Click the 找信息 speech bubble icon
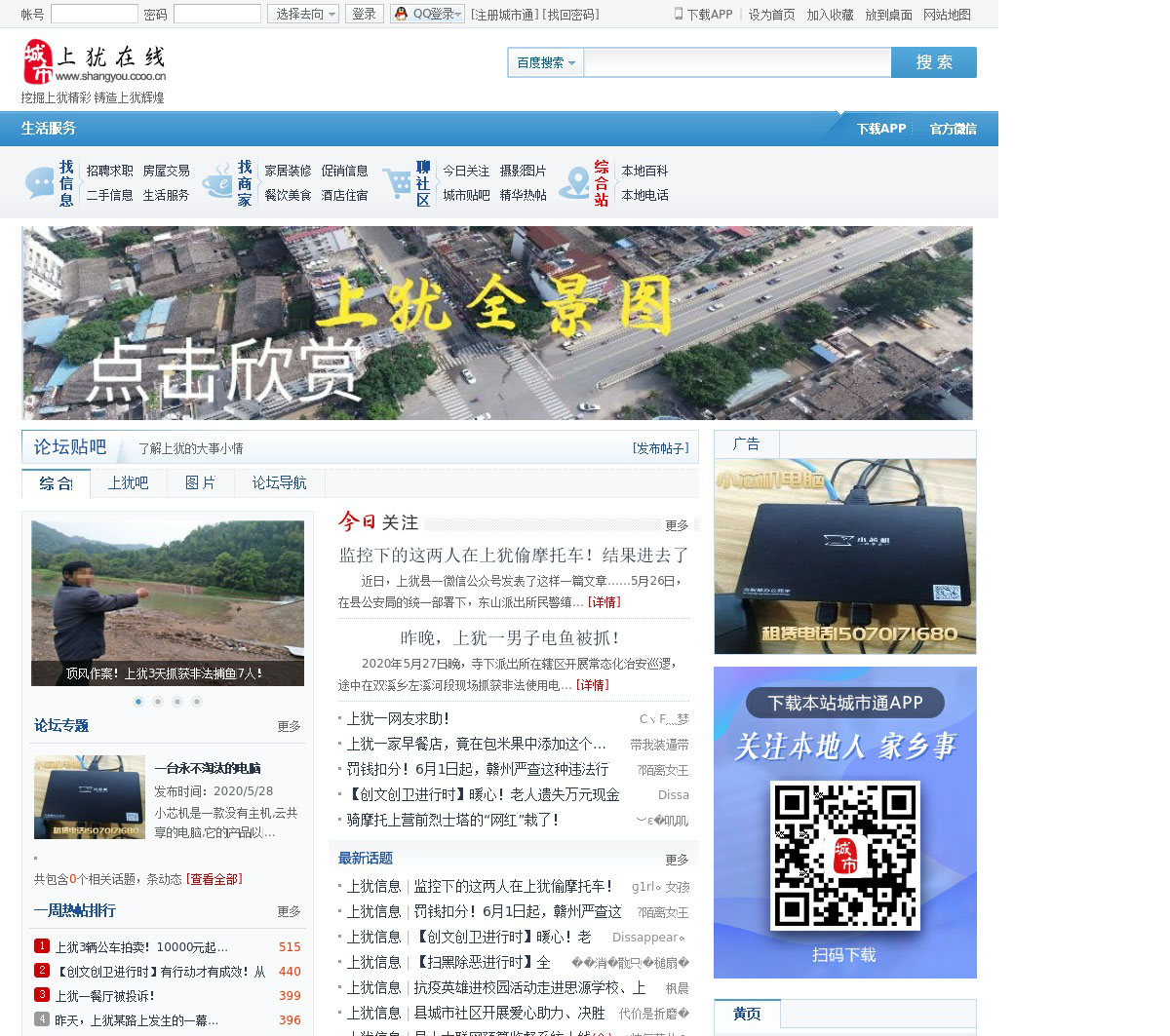Screen dimensions: 1170x1036 (39, 182)
